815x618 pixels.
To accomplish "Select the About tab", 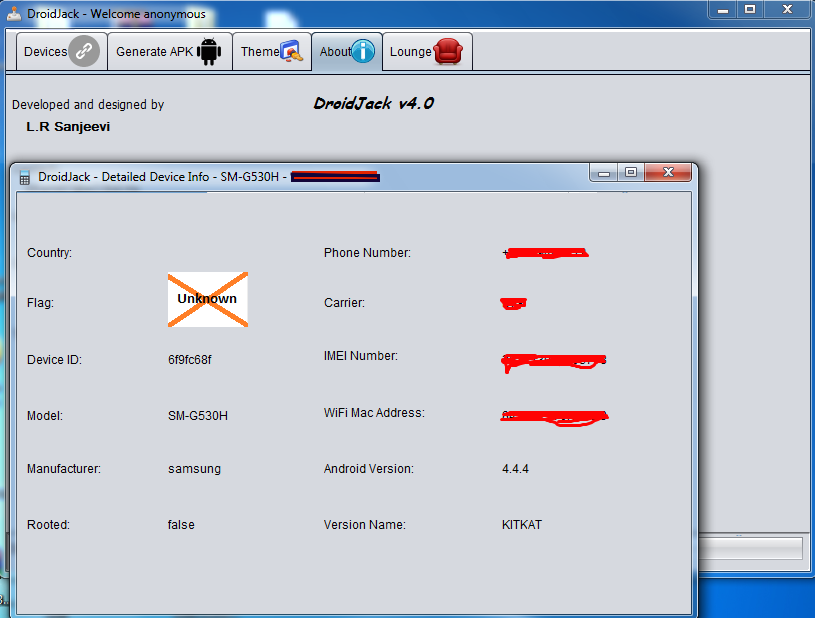I will pos(347,51).
